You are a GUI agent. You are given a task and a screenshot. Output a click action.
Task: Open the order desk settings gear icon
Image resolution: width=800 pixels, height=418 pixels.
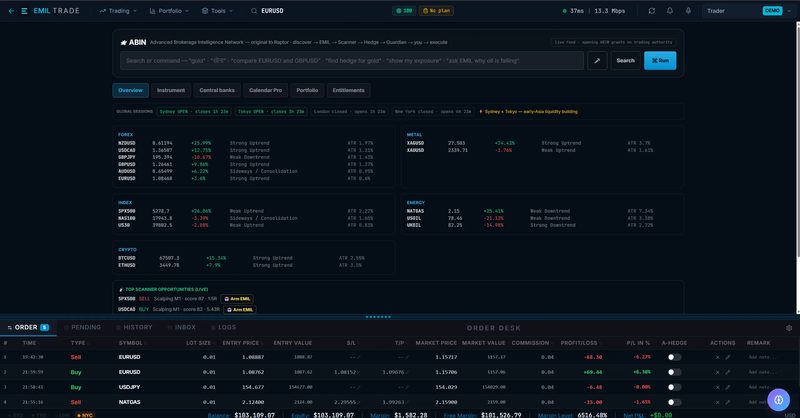789,328
